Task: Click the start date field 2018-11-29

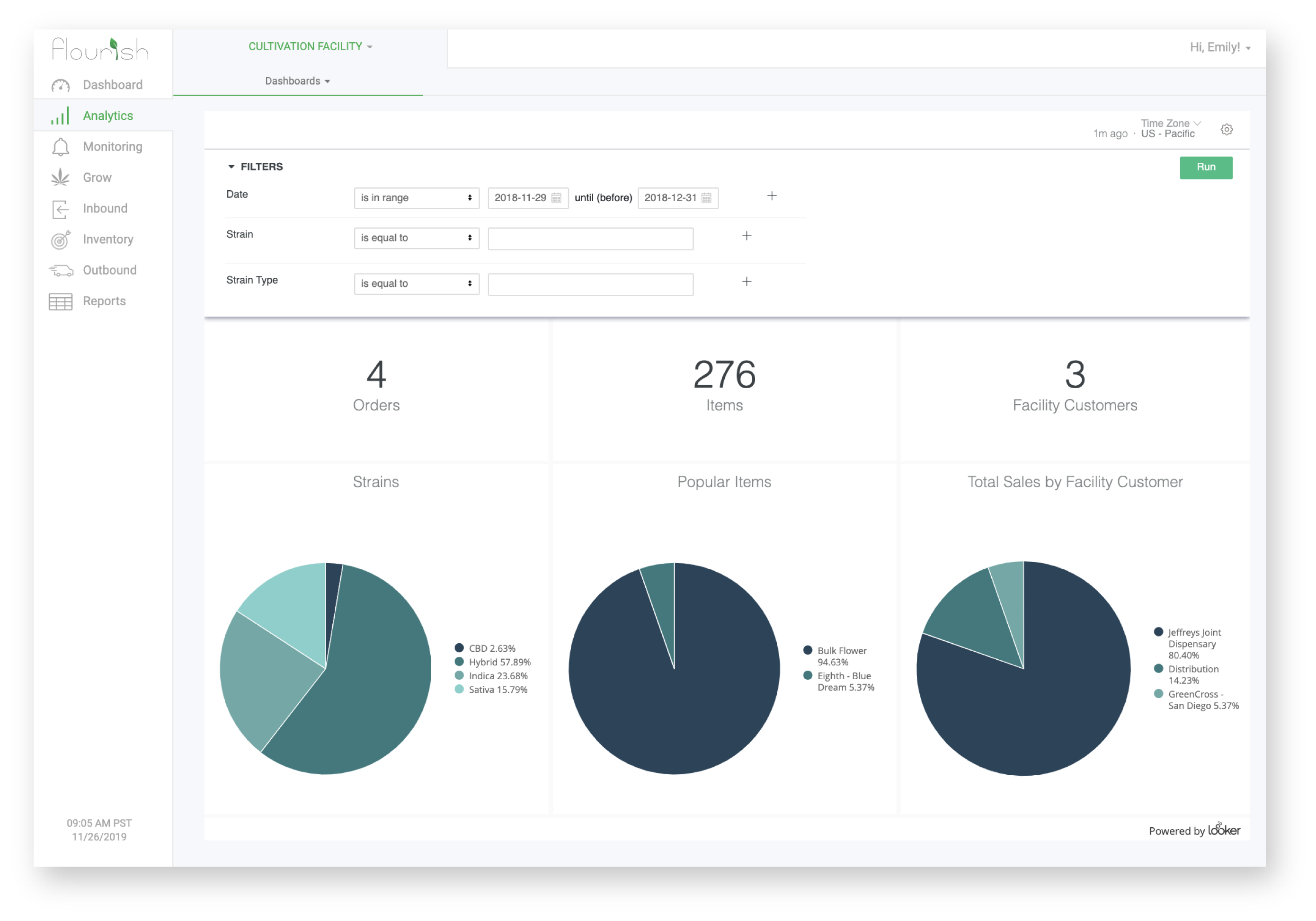Action: tap(527, 198)
